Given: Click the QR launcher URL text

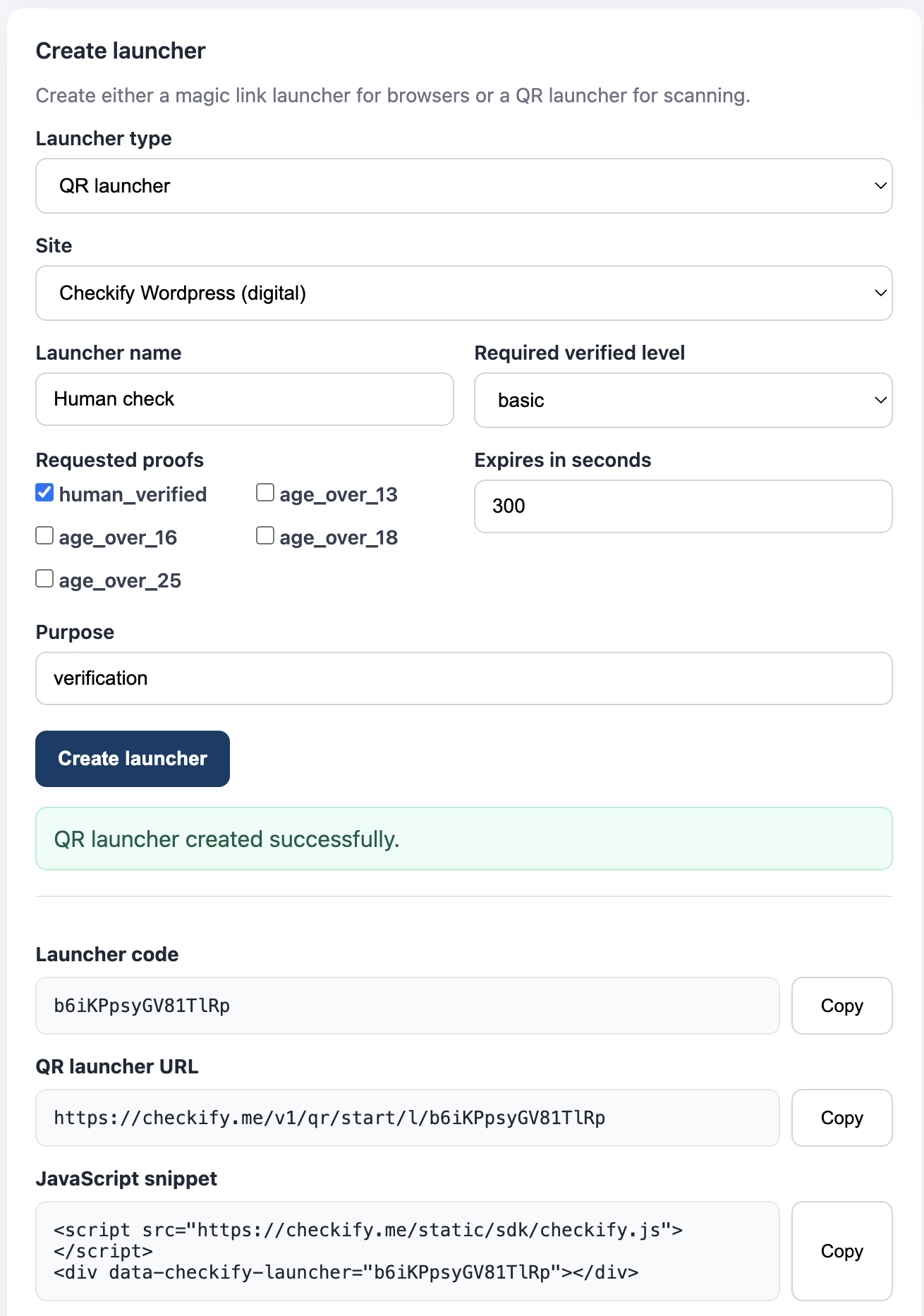Looking at the screenshot, I should (x=329, y=1118).
